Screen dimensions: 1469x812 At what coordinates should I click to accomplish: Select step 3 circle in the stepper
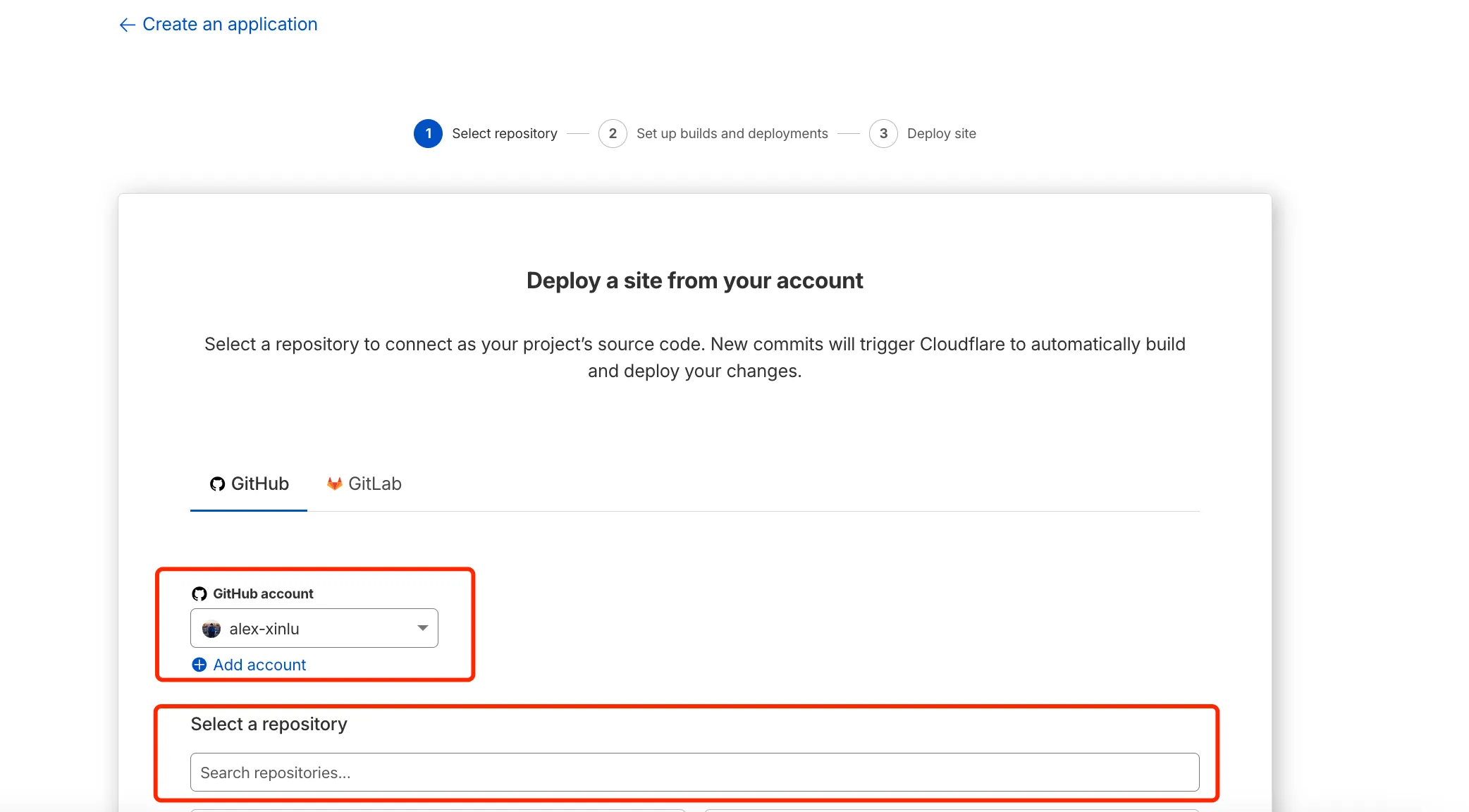[883, 133]
